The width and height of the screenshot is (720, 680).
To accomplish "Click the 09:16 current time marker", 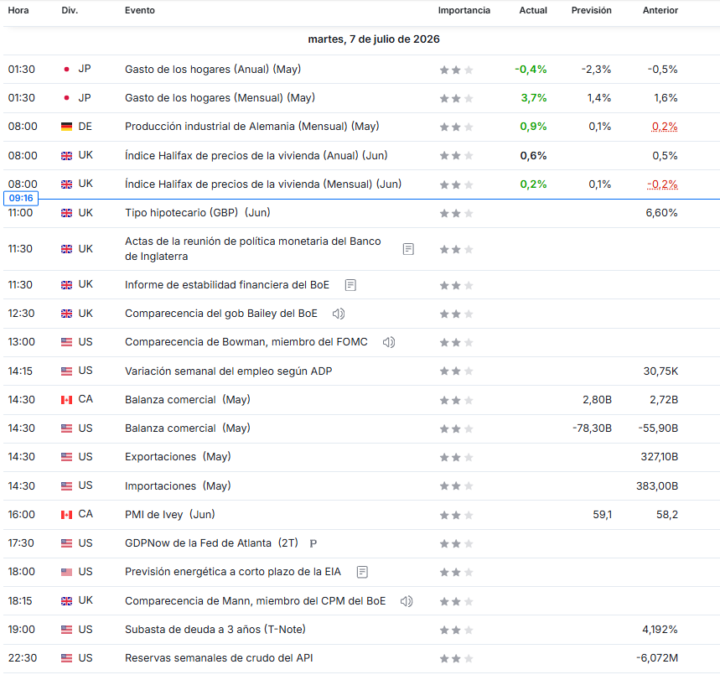I will 21,198.
